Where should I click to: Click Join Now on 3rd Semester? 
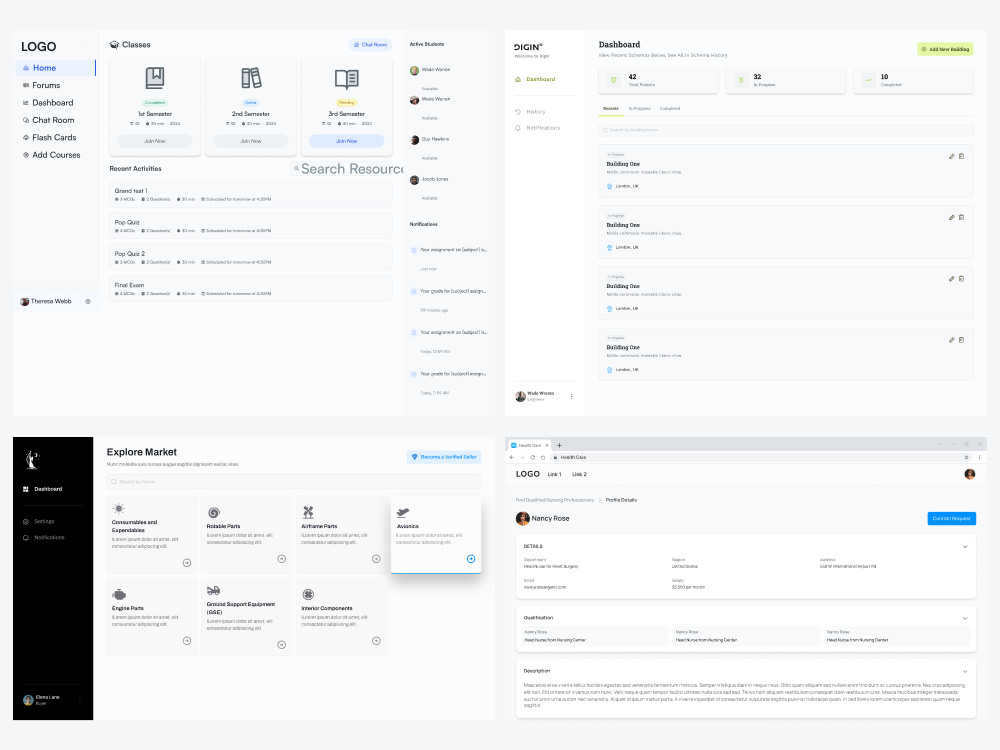click(x=346, y=141)
